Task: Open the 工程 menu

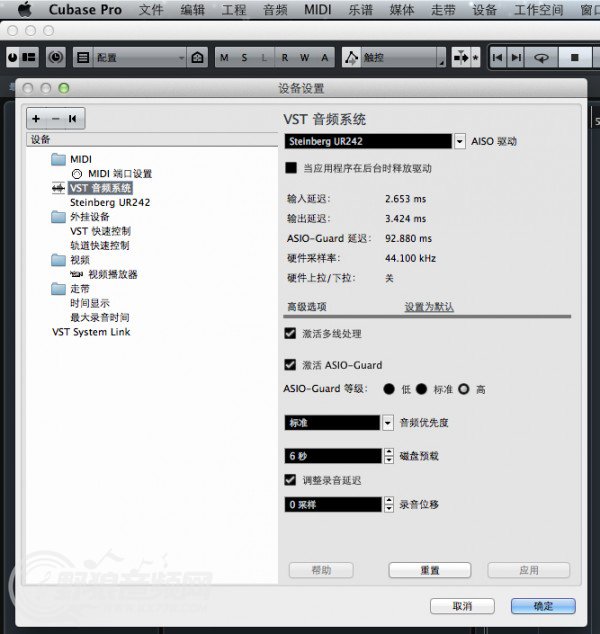Action: (234, 9)
